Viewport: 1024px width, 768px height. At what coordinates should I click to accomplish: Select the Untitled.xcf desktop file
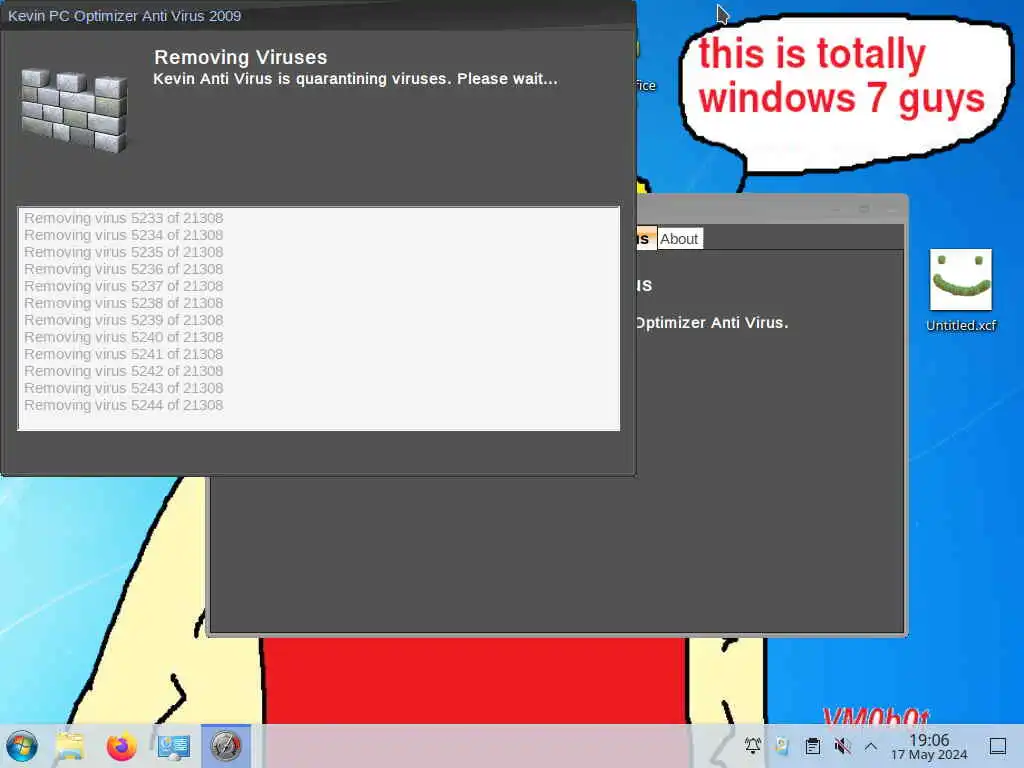click(x=961, y=291)
